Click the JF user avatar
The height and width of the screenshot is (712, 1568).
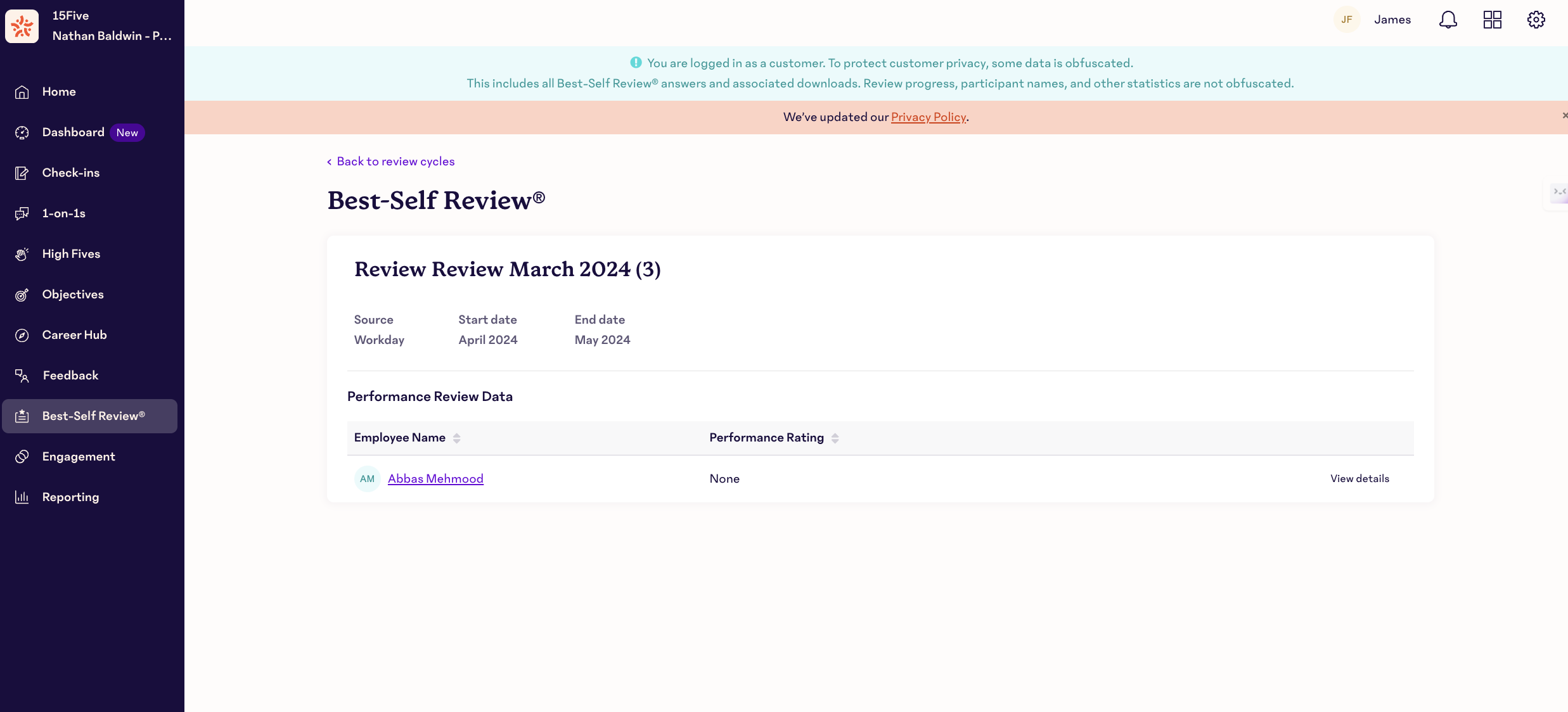pos(1347,20)
